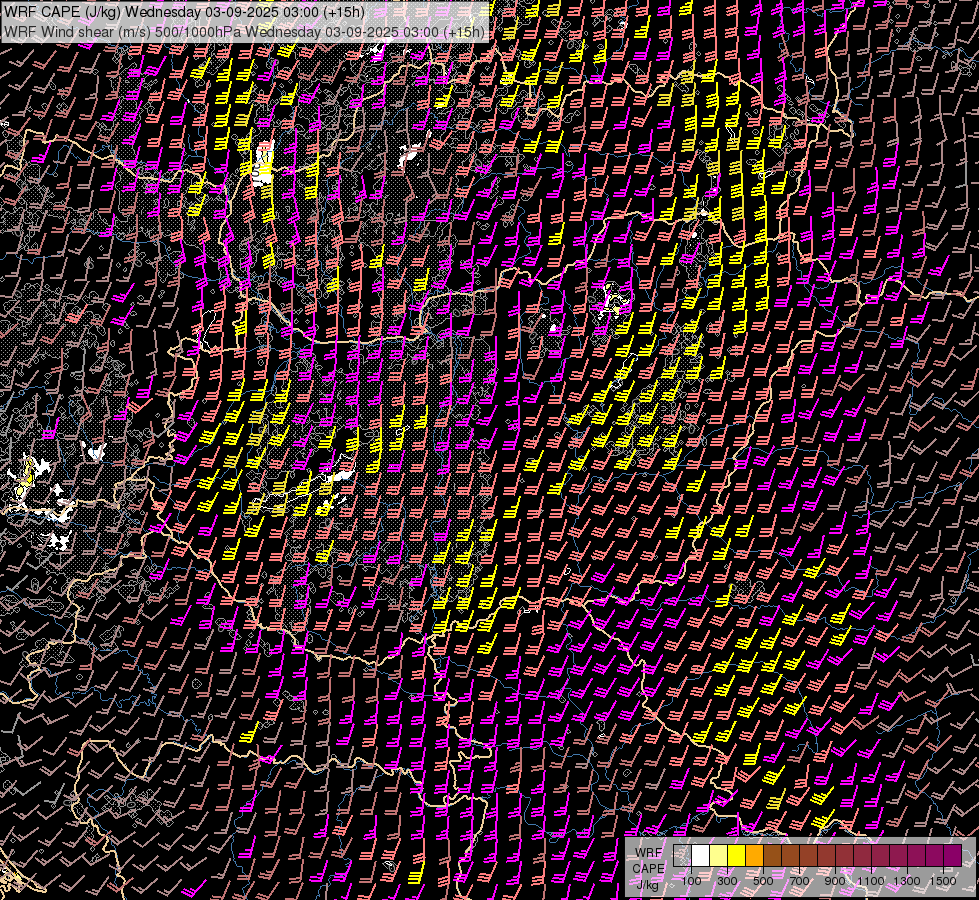Click the 100 legend value
Image resolution: width=979 pixels, height=900 pixels.
click(691, 881)
